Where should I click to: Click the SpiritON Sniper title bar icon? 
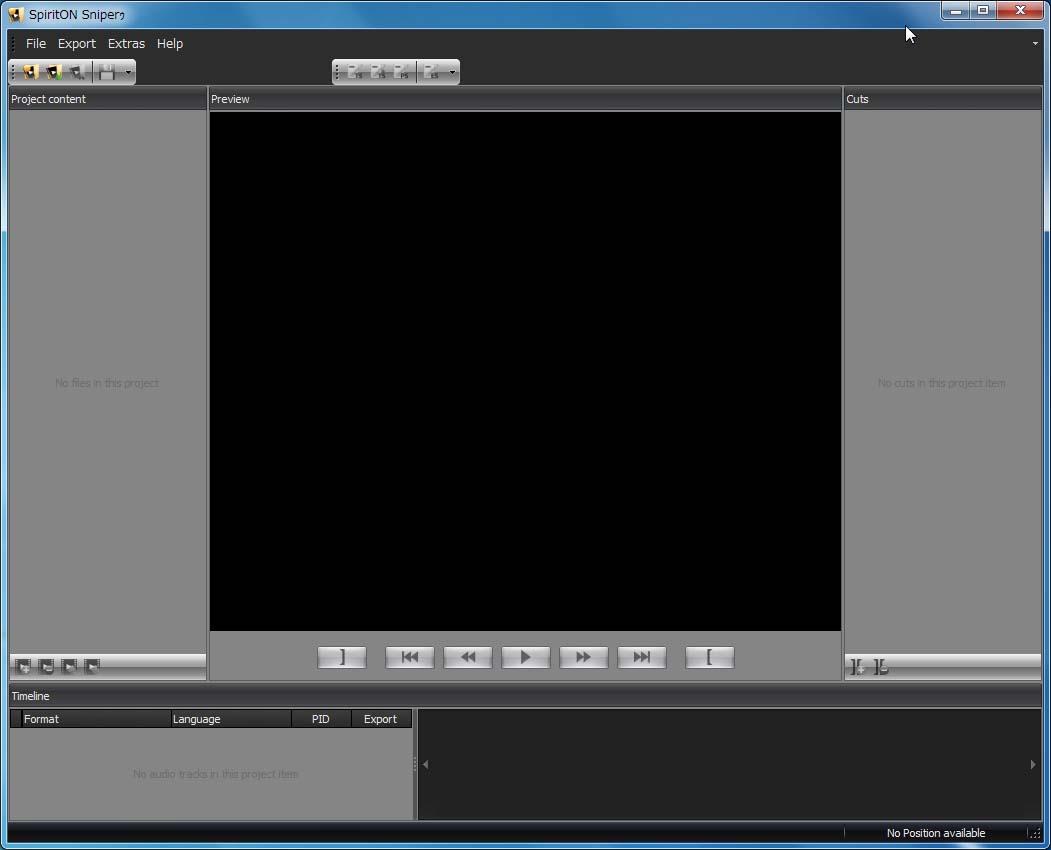click(16, 14)
